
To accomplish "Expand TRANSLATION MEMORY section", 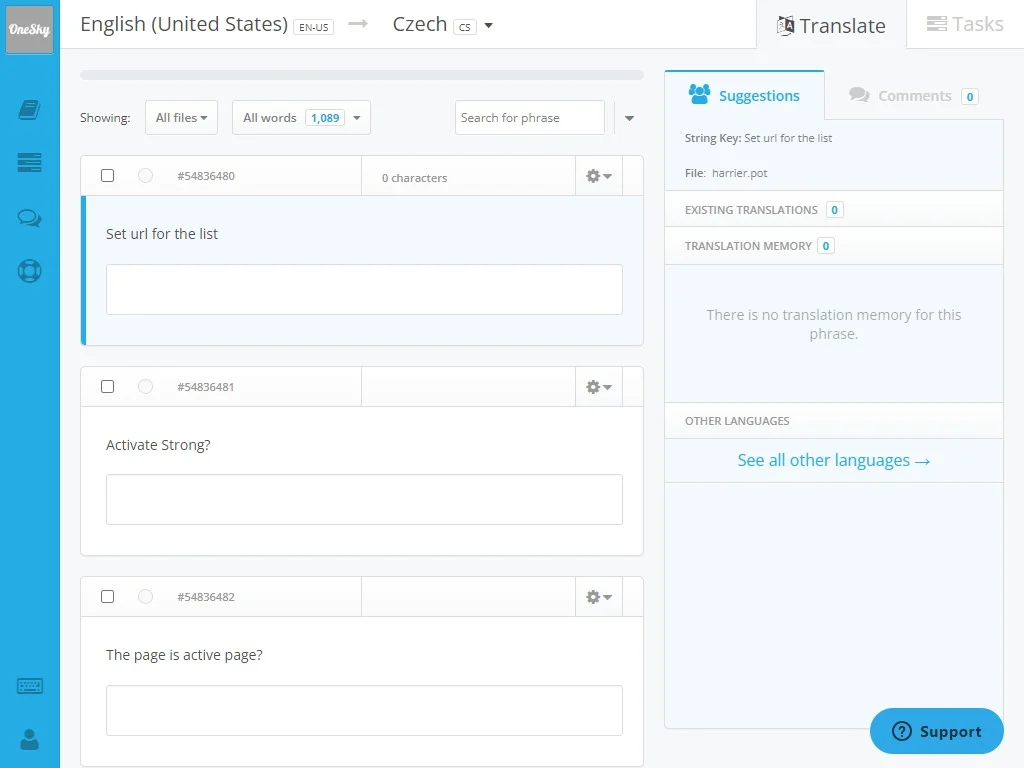I will [834, 246].
